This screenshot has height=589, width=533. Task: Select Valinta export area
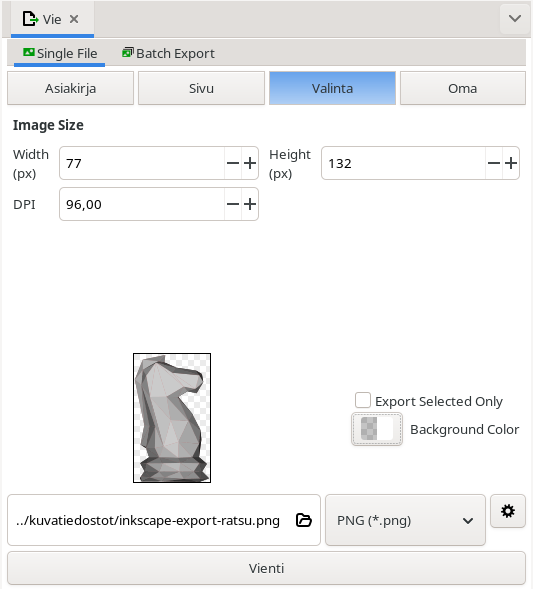[x=332, y=88]
